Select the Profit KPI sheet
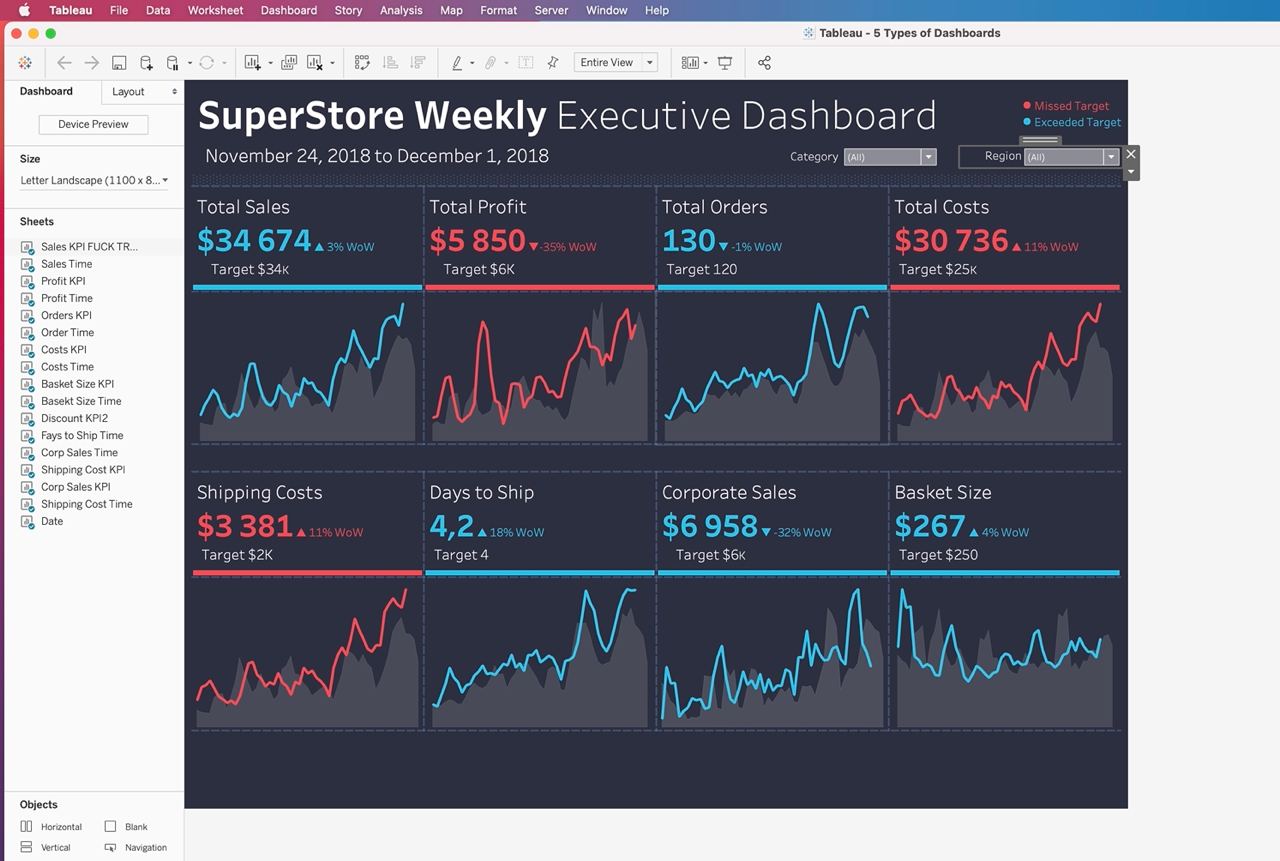The height and width of the screenshot is (861, 1280). (62, 281)
